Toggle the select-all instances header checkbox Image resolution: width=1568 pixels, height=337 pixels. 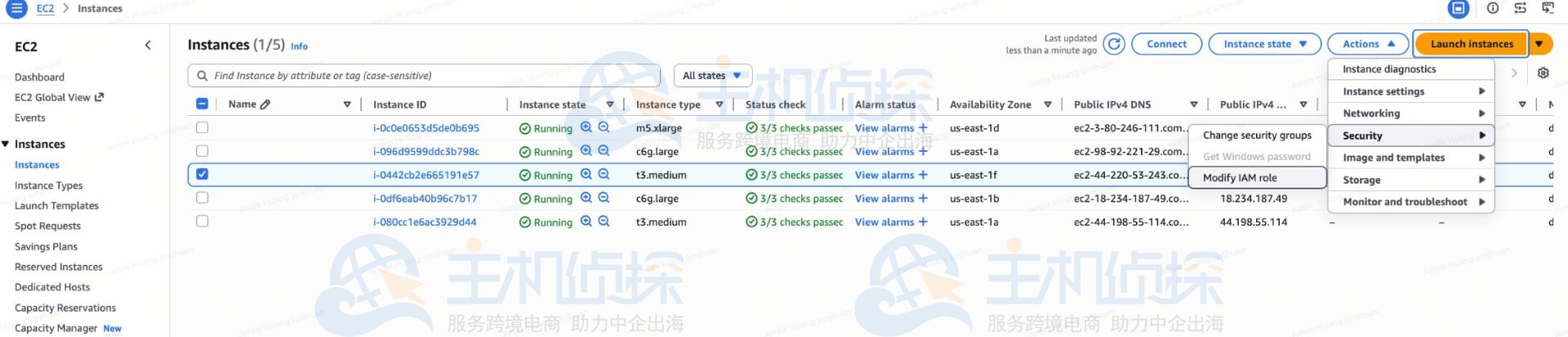tap(203, 104)
